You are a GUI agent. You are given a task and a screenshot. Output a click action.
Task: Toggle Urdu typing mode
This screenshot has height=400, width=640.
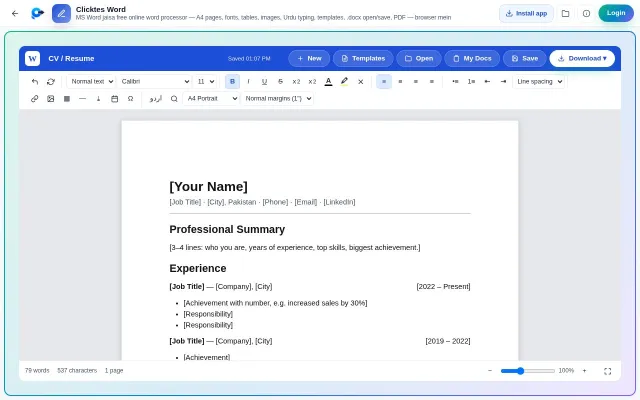(x=156, y=99)
